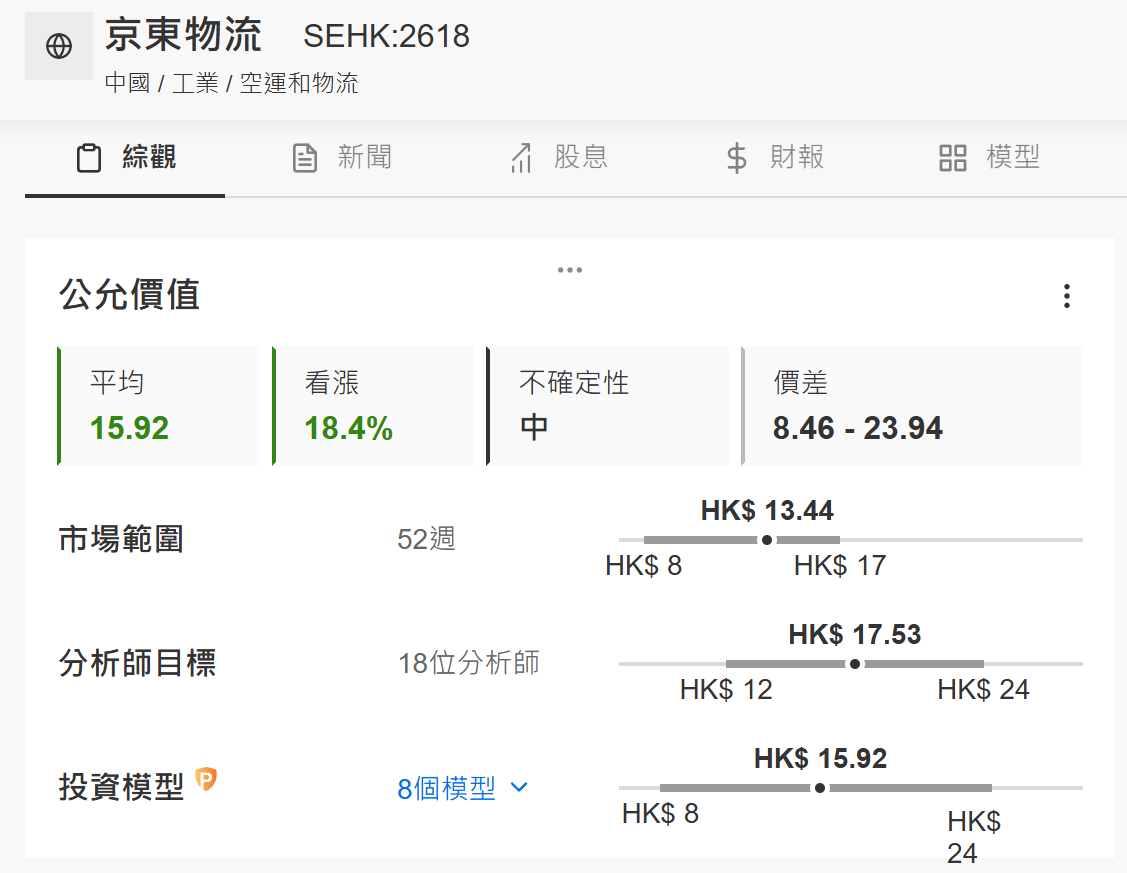This screenshot has height=873, width=1127.
Task: Click the document icon on 新聞 tab
Action: pos(305,158)
